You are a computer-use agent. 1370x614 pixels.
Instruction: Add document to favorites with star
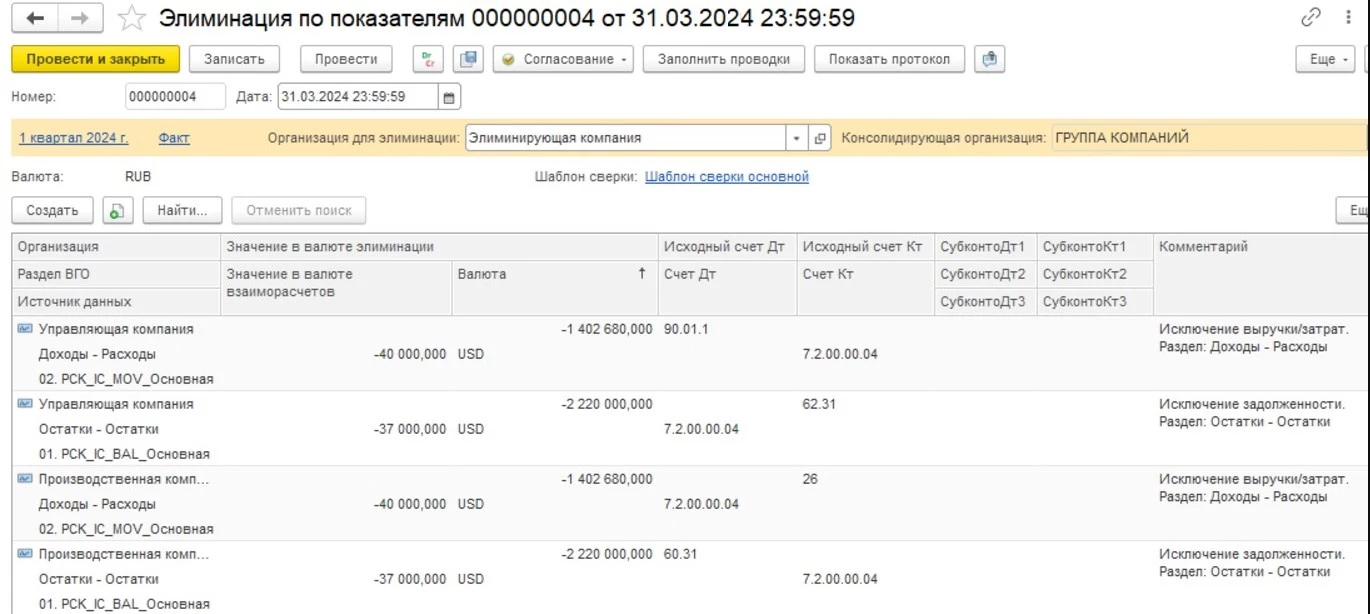pyautogui.click(x=131, y=18)
